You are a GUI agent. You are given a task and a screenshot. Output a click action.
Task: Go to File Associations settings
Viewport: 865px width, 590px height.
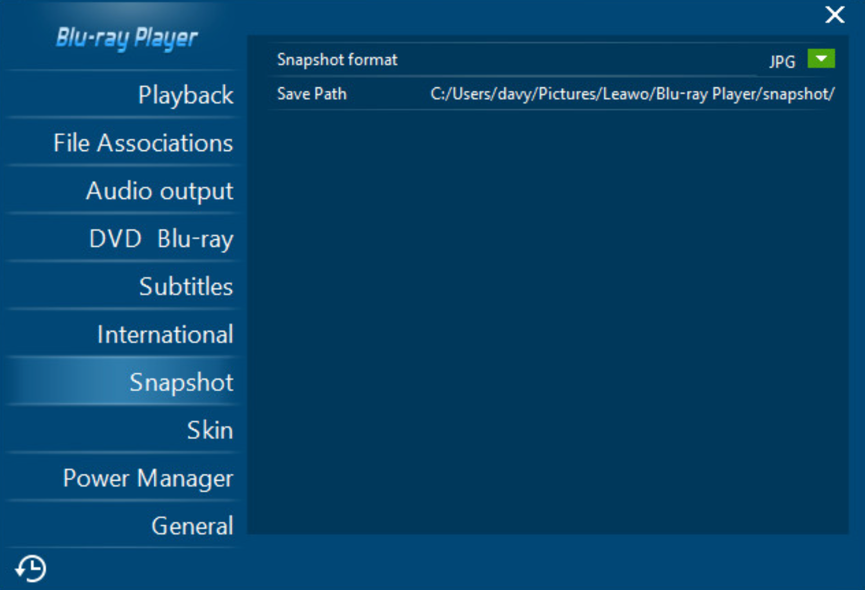tap(143, 143)
